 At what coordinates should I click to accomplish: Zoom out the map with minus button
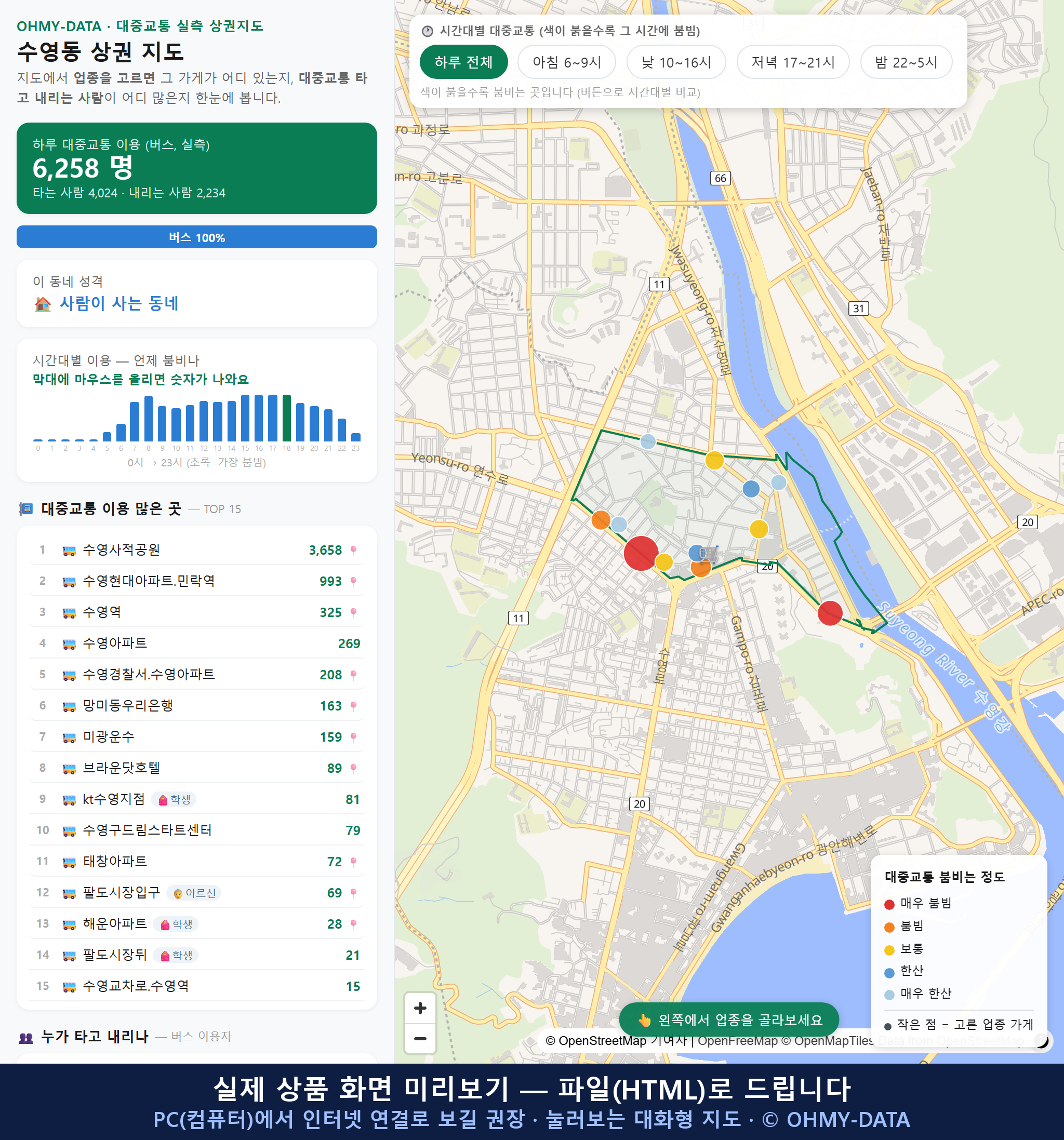tap(420, 1039)
